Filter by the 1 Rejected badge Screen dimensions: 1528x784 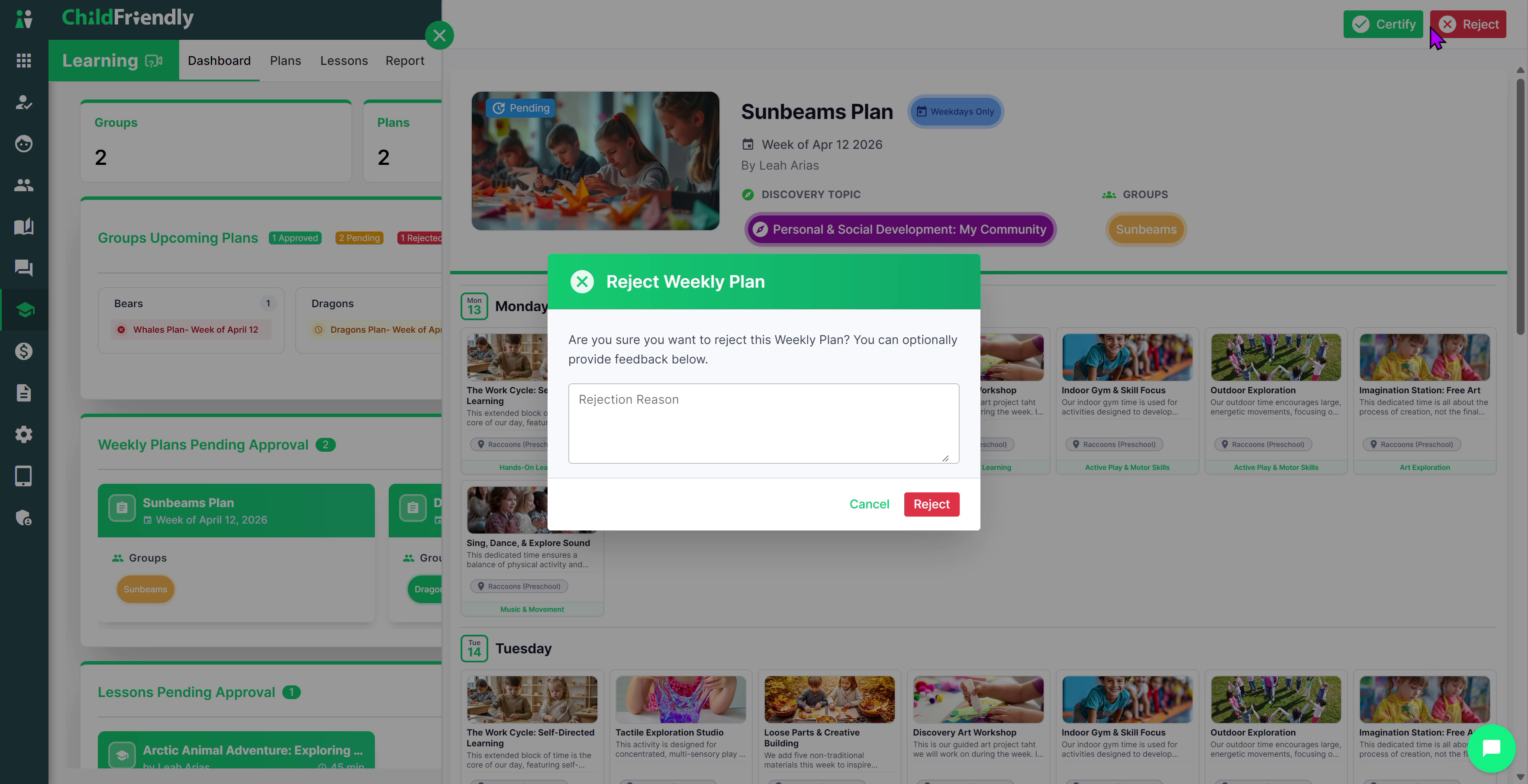[420, 238]
